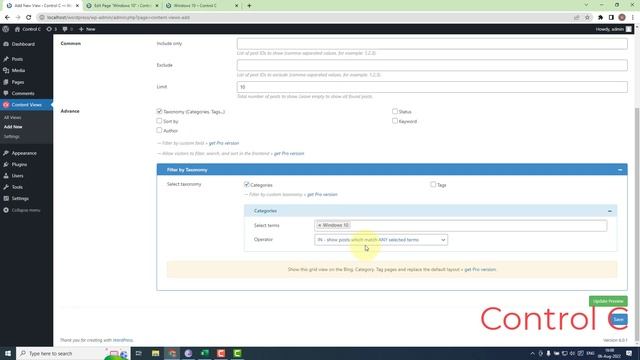Open browser extensions puzzle icon
This screenshot has height=360, width=640.
(x=600, y=18)
